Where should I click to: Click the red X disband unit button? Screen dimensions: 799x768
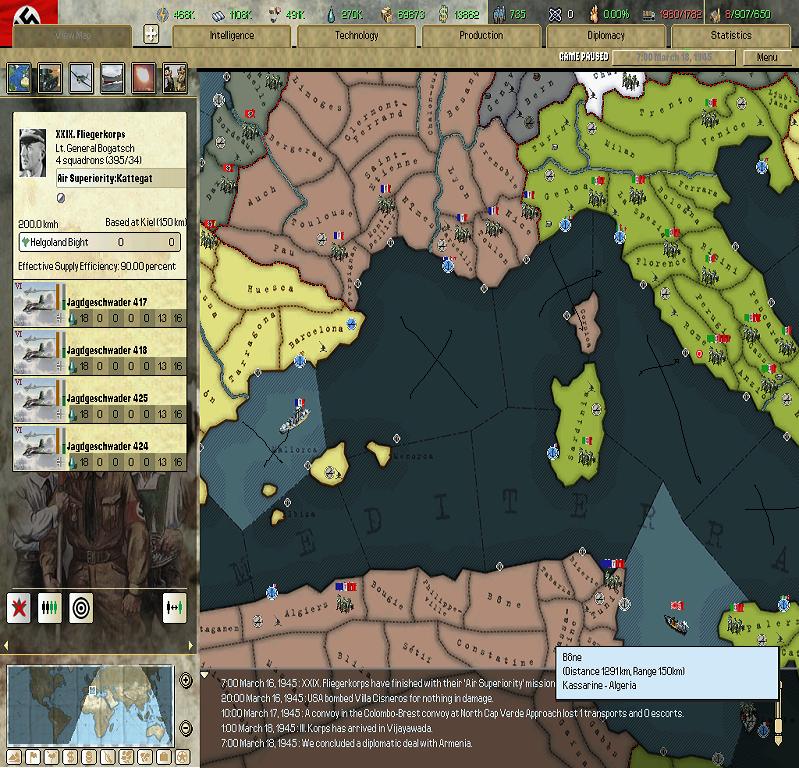tap(19, 607)
